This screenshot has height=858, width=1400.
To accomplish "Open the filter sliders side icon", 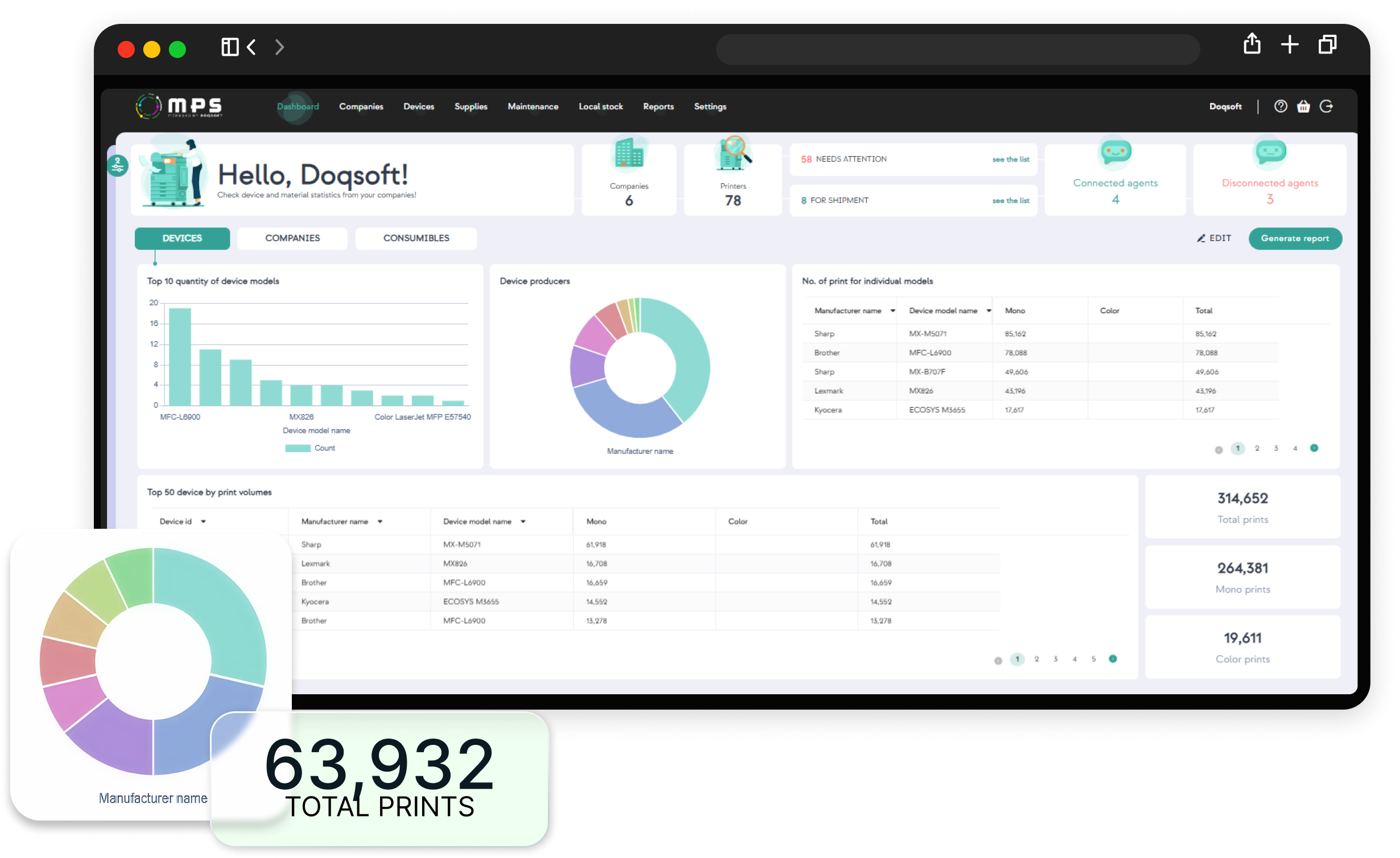I will coord(118,166).
